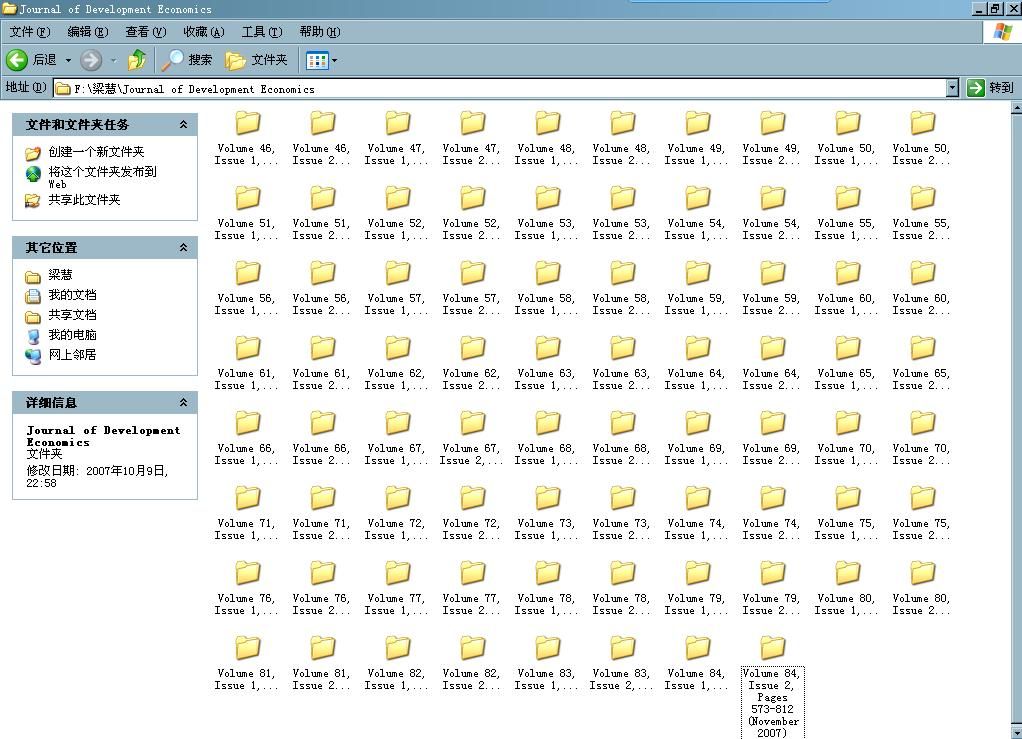
Task: Open the 文件(F) menu
Action: coord(29,32)
